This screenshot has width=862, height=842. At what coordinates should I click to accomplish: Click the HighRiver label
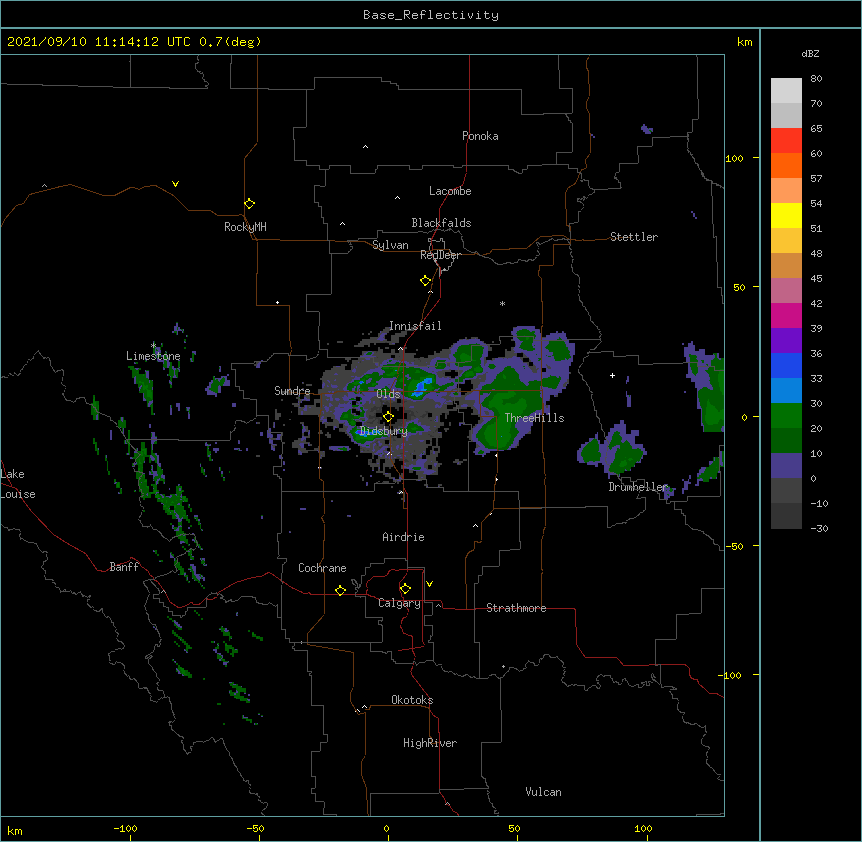430,743
